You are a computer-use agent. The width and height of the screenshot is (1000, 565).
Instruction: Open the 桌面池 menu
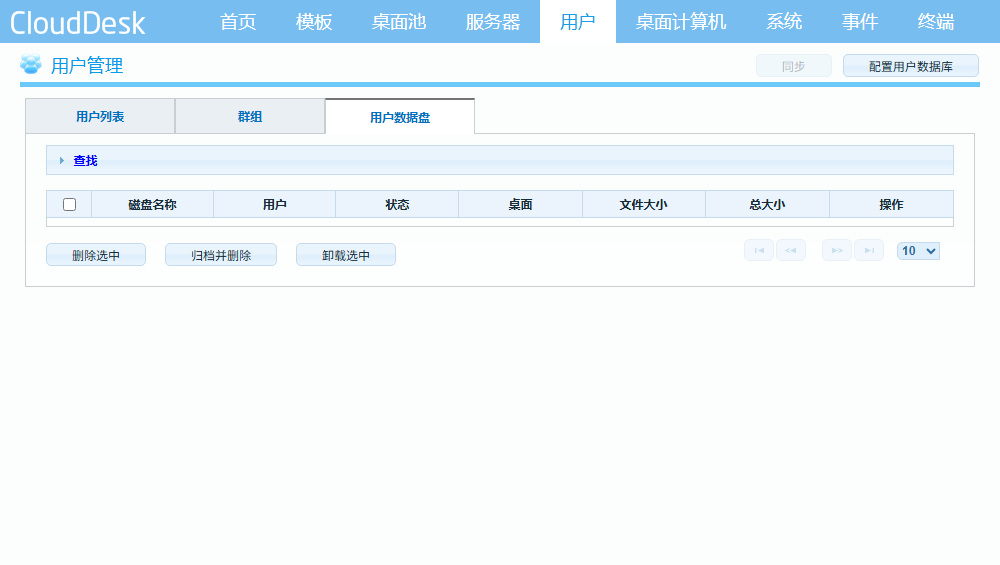399,22
